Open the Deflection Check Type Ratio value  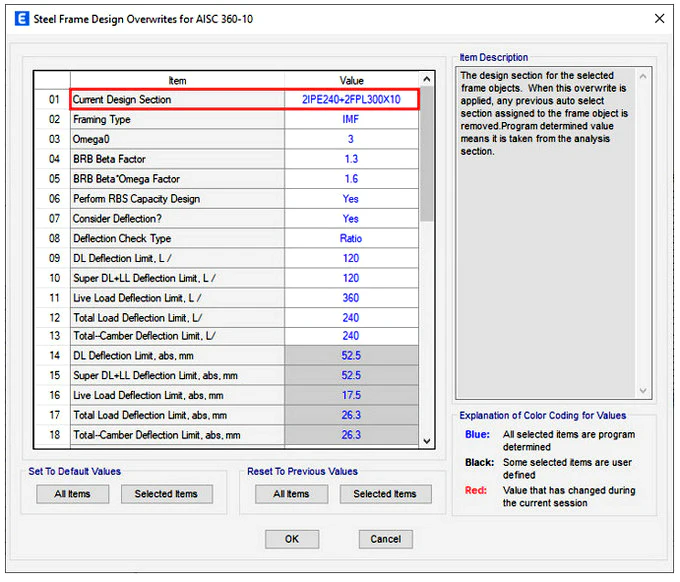coord(351,239)
